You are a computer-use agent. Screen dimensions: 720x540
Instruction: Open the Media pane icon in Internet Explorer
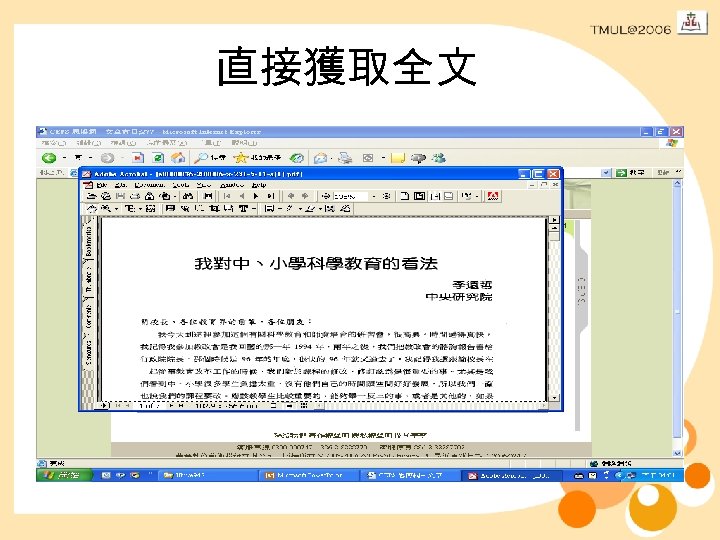point(297,158)
